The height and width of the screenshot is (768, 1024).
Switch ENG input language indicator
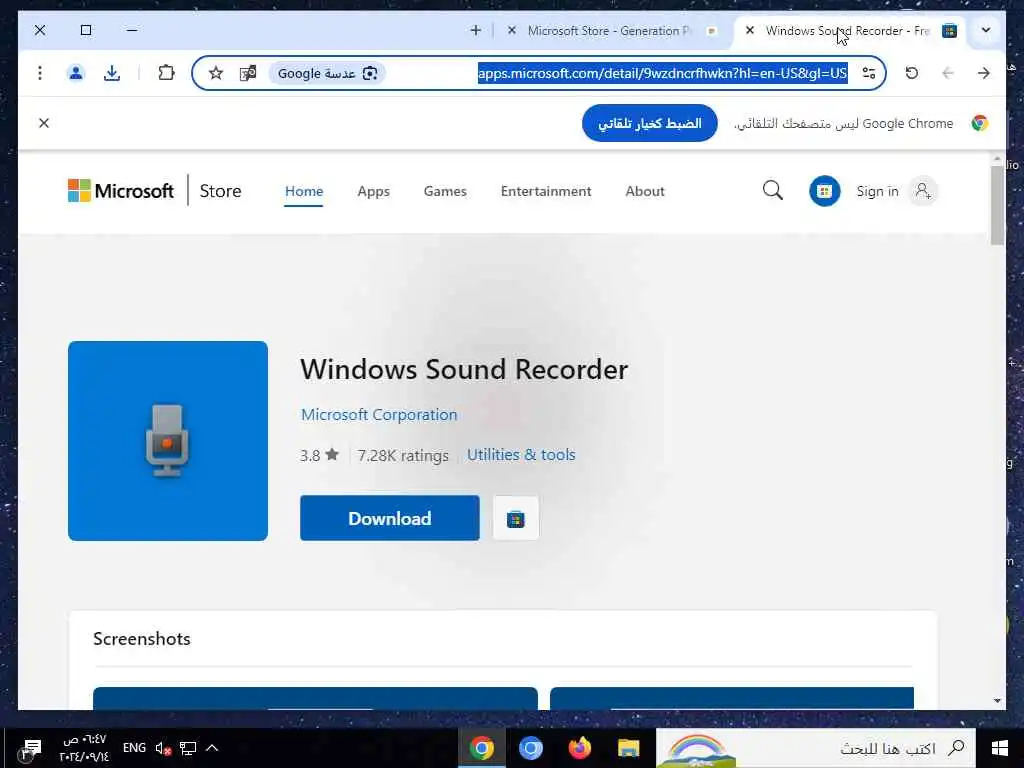point(135,748)
